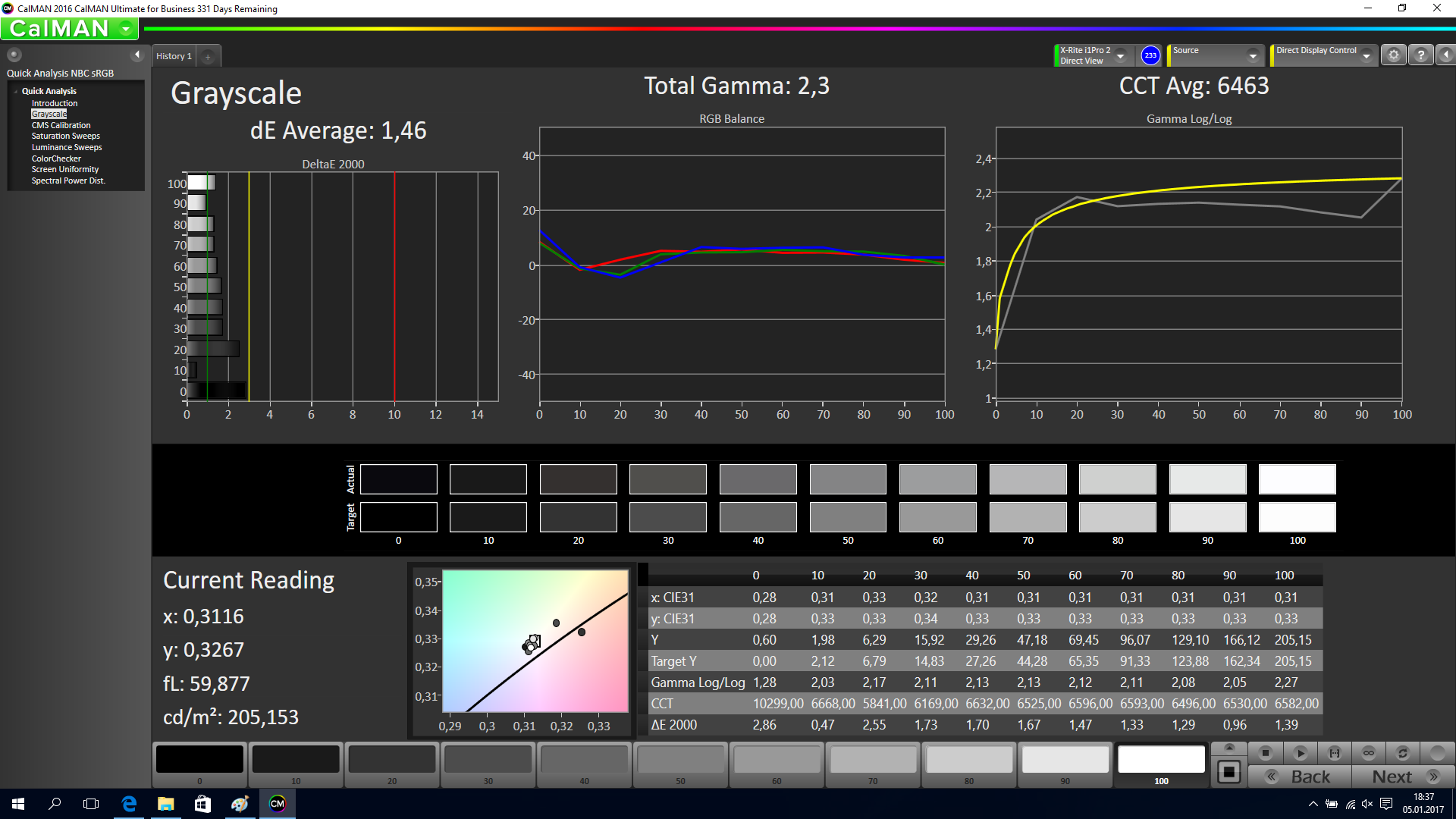This screenshot has width=1456, height=819.
Task: Click the question mark help icon
Action: (1421, 55)
